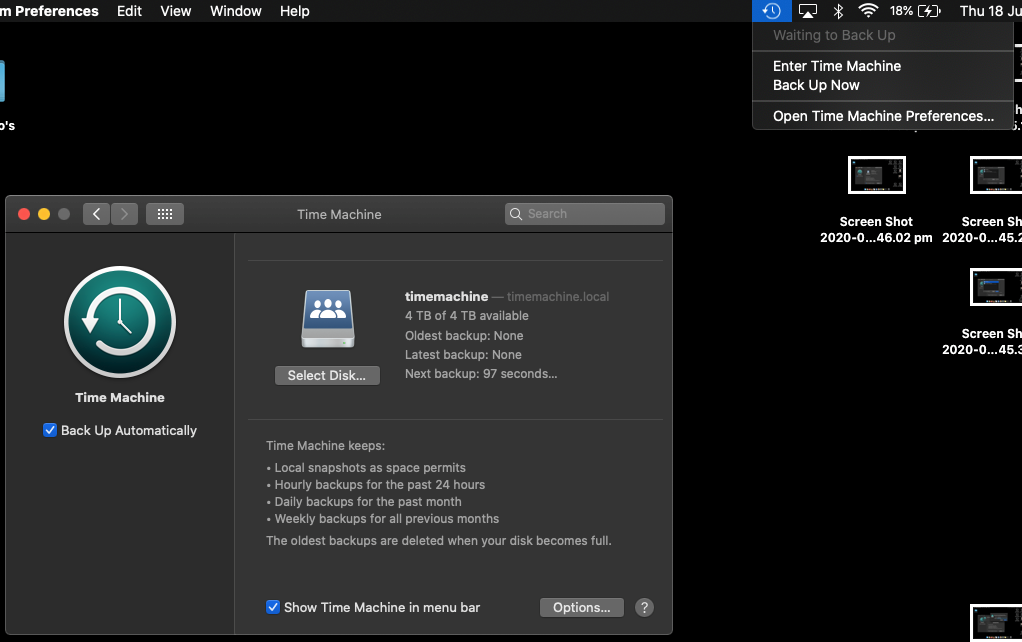Click the 18% battery percentage text
This screenshot has height=642, width=1022.
(901, 11)
